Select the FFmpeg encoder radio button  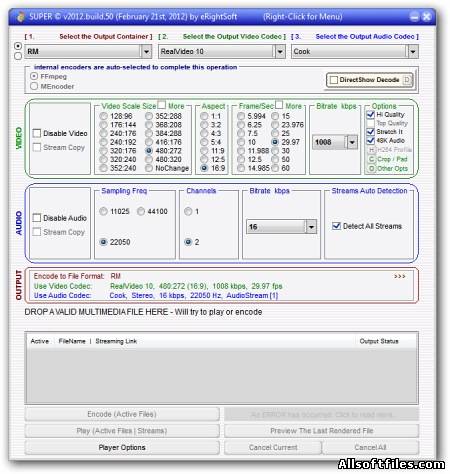[34, 76]
